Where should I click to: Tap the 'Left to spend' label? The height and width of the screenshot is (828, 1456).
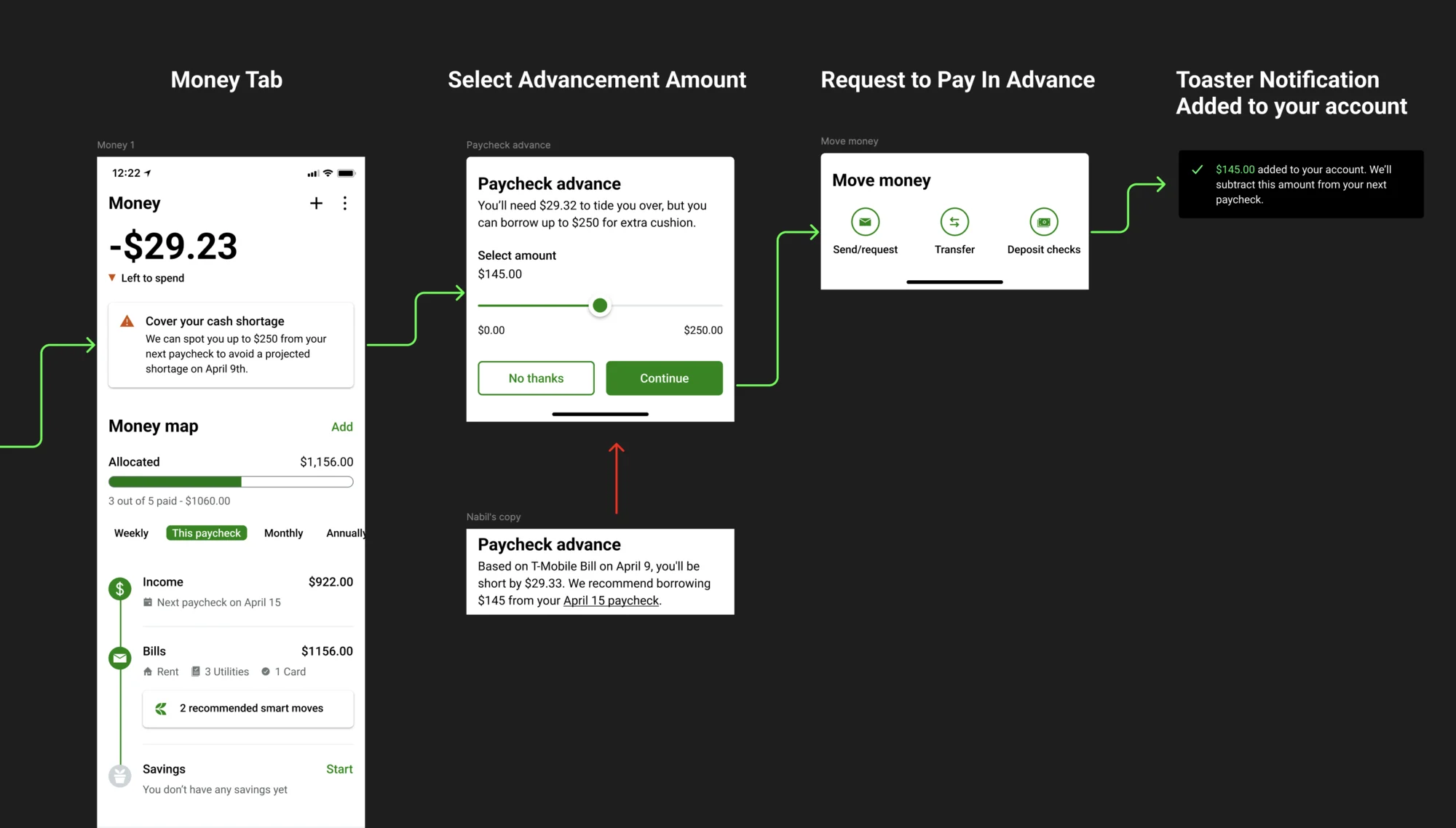153,278
